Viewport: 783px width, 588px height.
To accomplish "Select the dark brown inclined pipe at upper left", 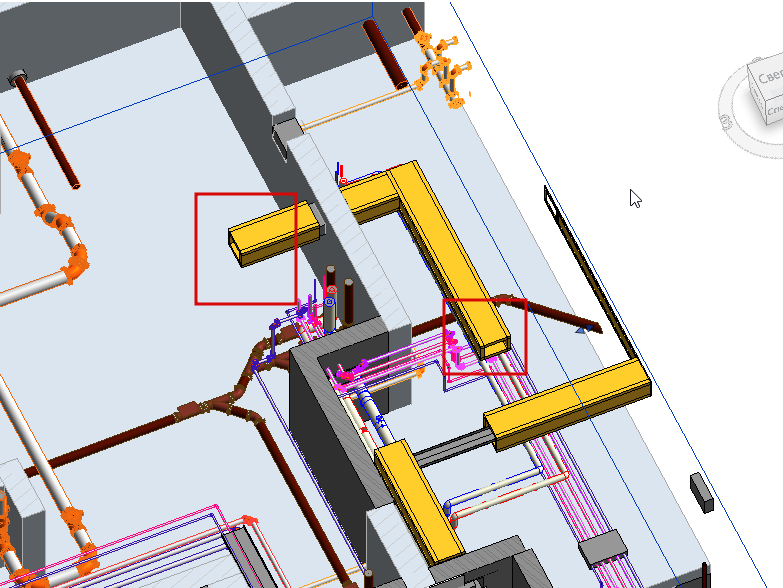I will tap(46, 132).
